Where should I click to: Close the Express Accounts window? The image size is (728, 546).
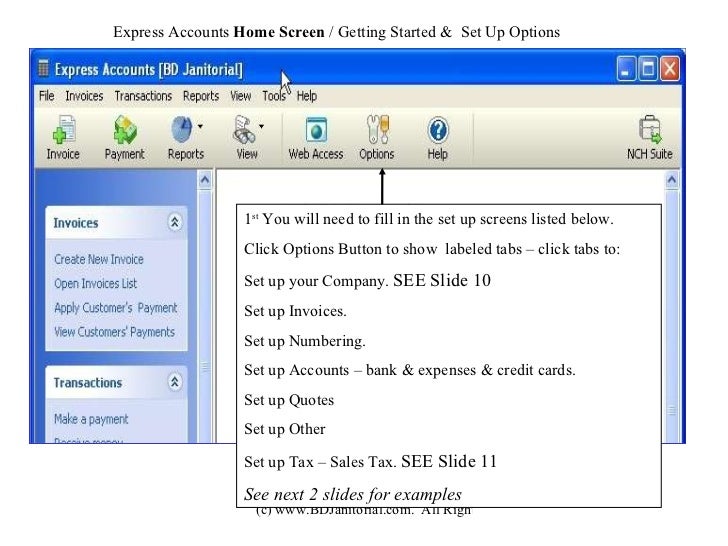[670, 69]
